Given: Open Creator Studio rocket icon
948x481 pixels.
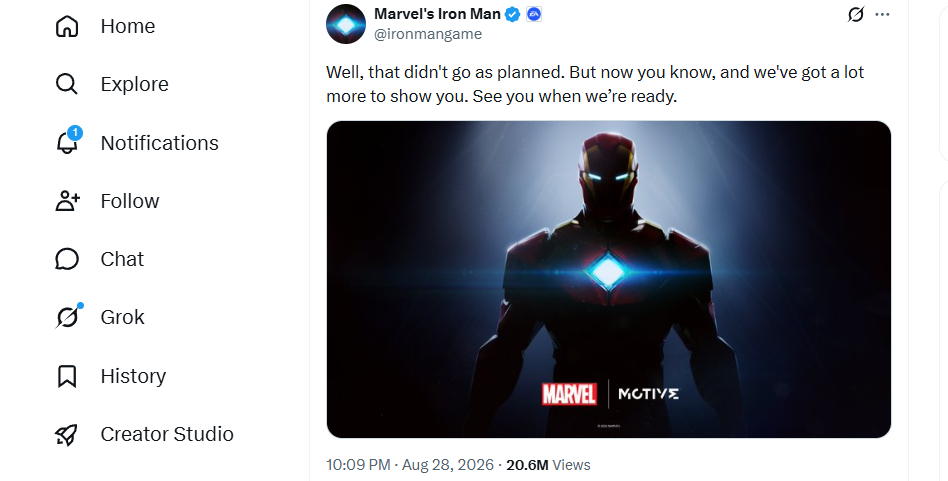Looking at the screenshot, I should pyautogui.click(x=67, y=434).
